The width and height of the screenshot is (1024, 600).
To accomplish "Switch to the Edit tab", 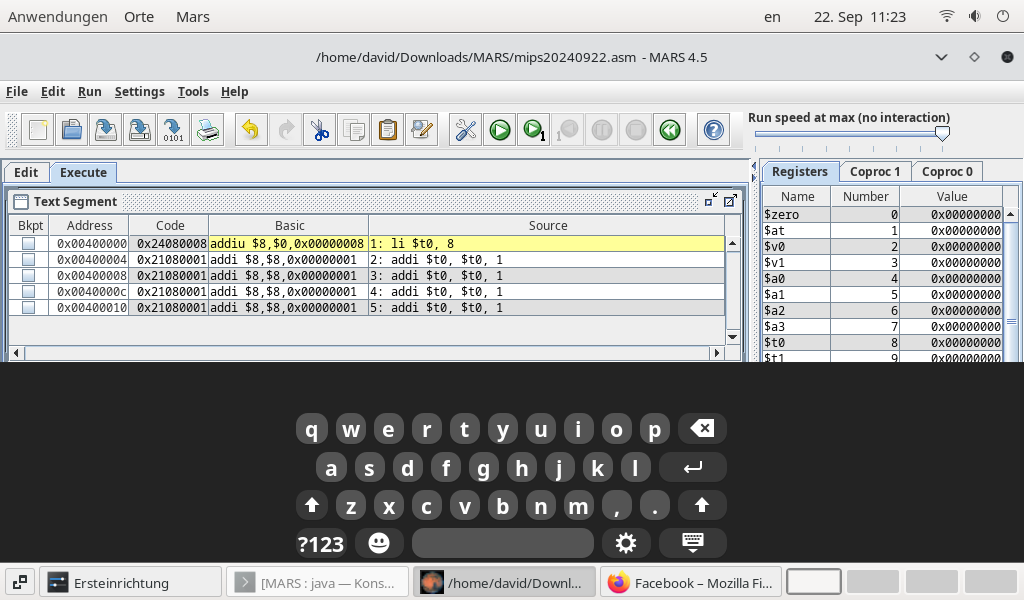I will (25, 172).
